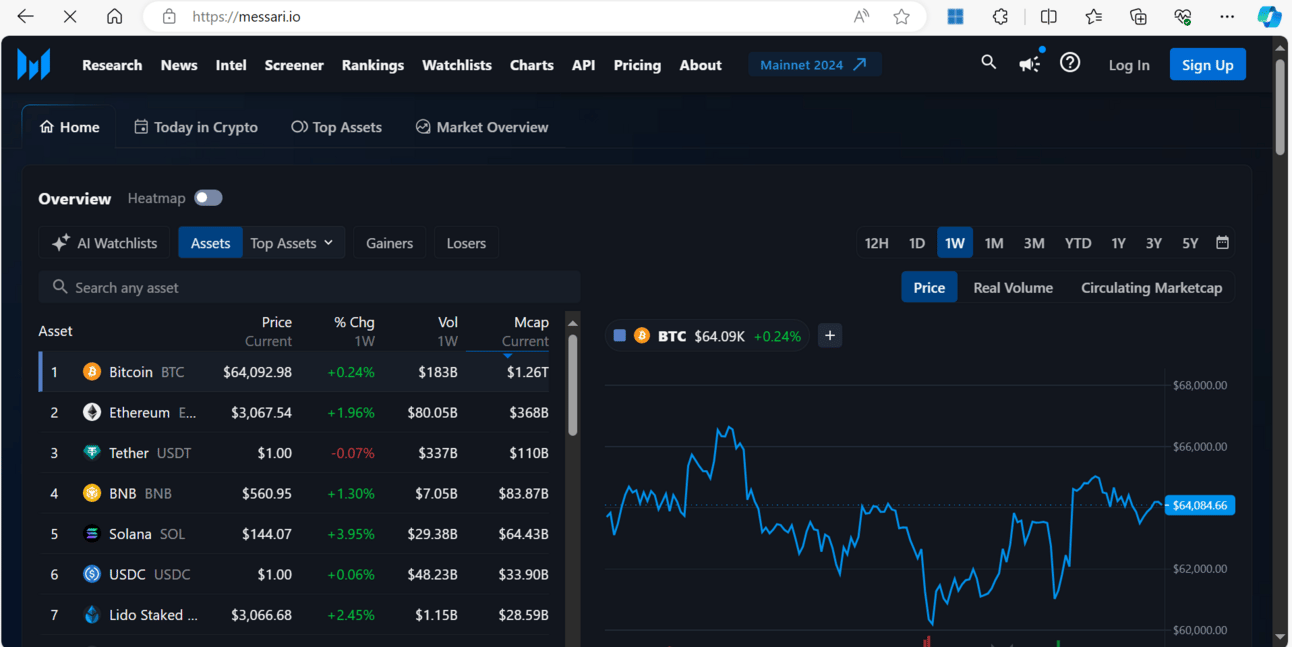Go back with the browser back arrow
Viewport: 1292px width, 647px height.
[x=26, y=16]
